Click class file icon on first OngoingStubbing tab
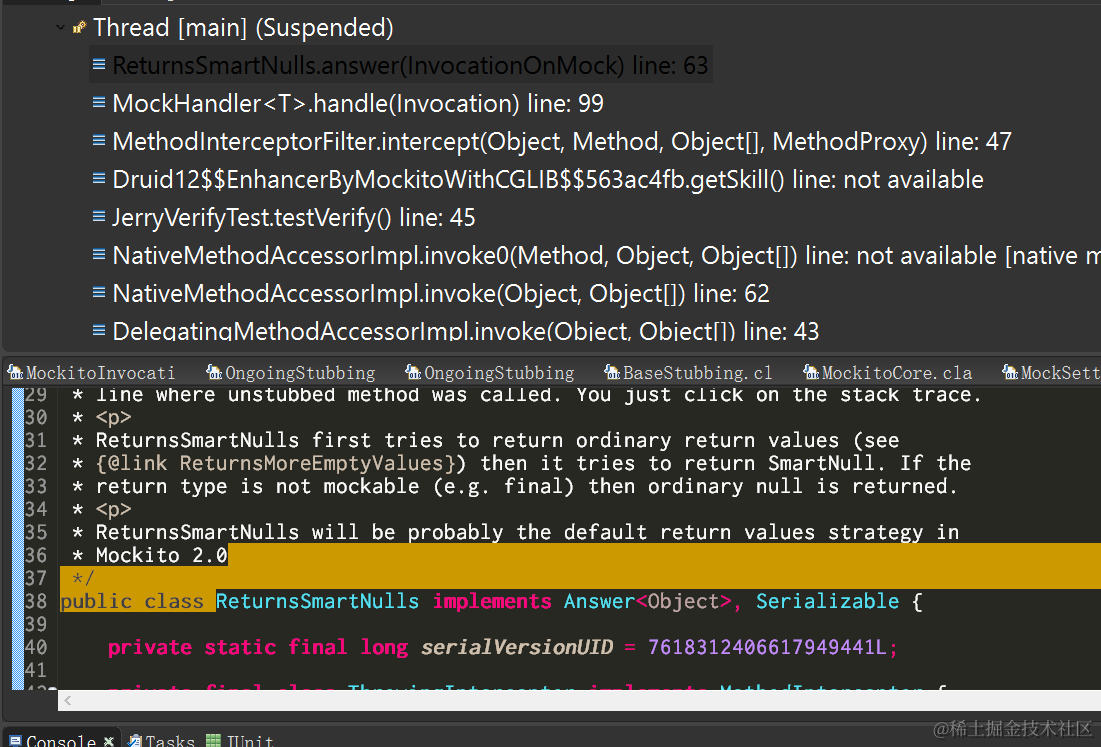This screenshot has width=1101, height=747. [x=214, y=372]
